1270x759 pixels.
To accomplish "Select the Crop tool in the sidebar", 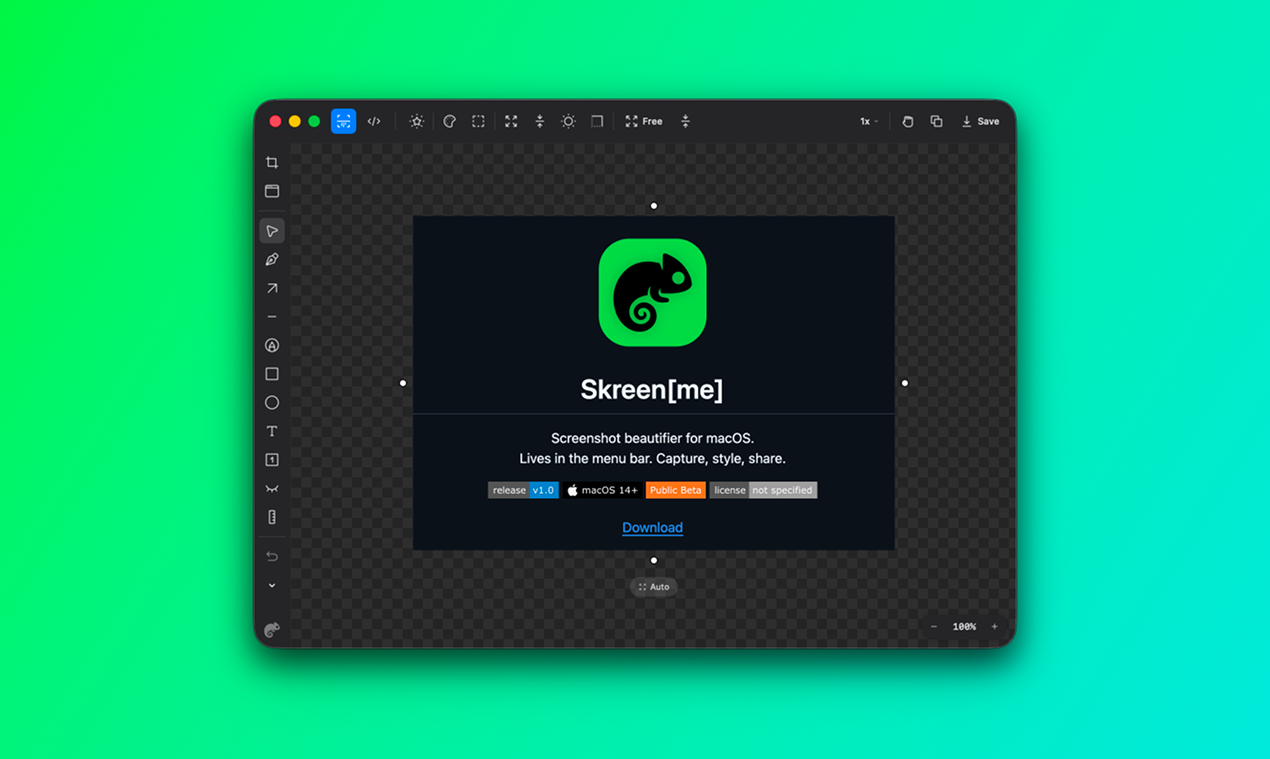I will pos(272,161).
